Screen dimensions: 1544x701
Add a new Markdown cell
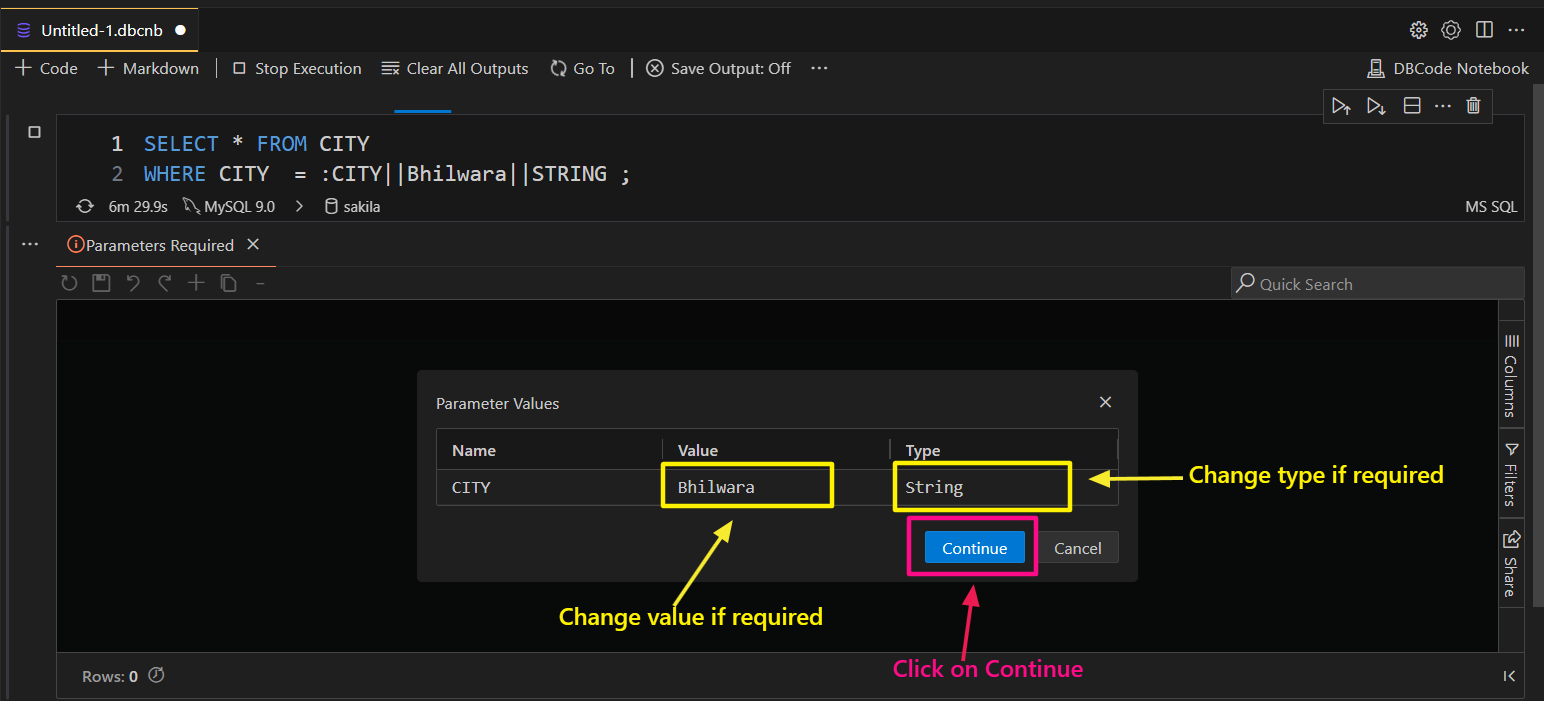tap(148, 68)
